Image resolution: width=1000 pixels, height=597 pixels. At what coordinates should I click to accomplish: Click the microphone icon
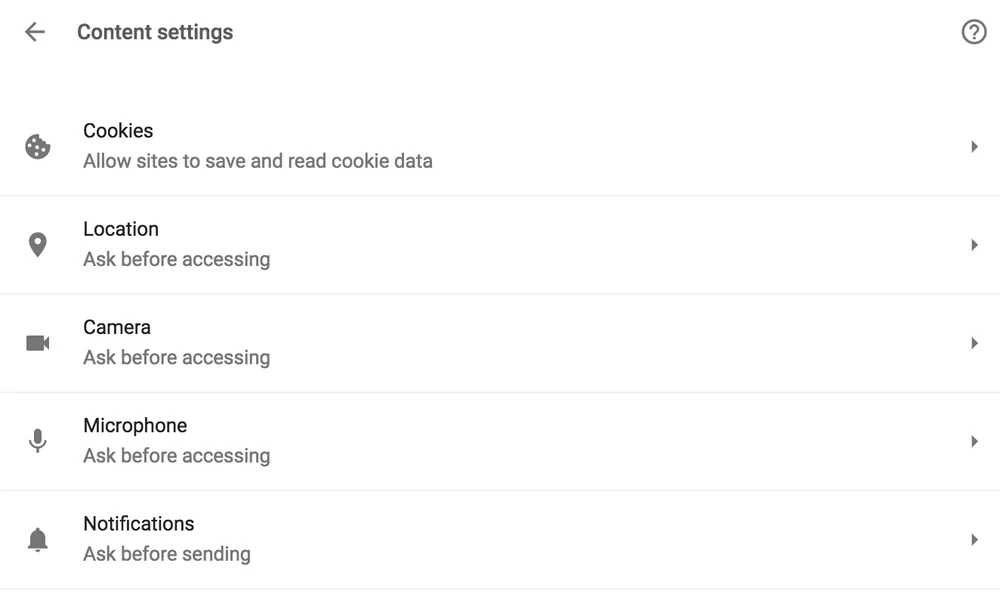pyautogui.click(x=38, y=441)
